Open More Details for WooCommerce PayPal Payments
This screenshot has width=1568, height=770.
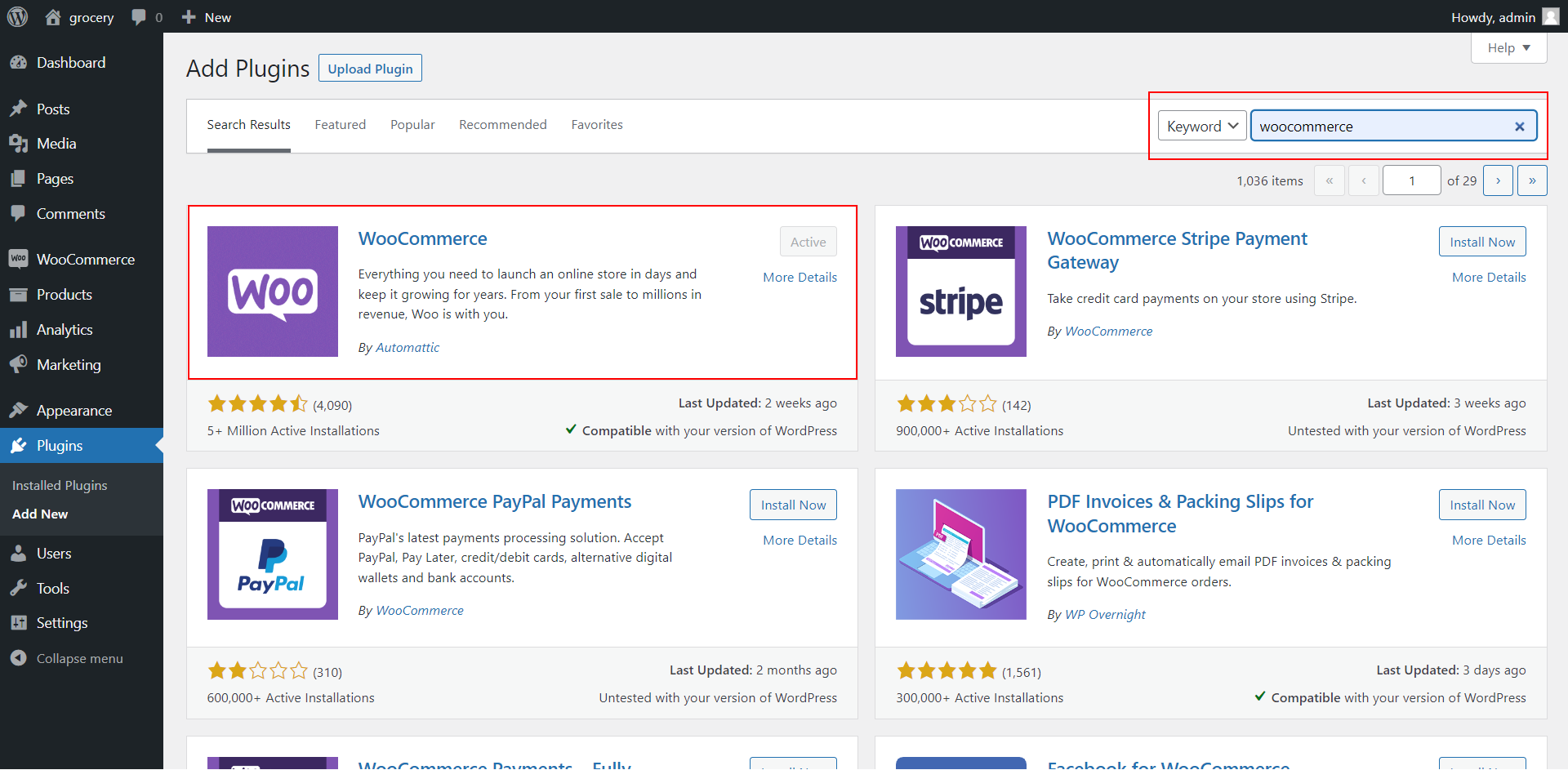point(800,540)
